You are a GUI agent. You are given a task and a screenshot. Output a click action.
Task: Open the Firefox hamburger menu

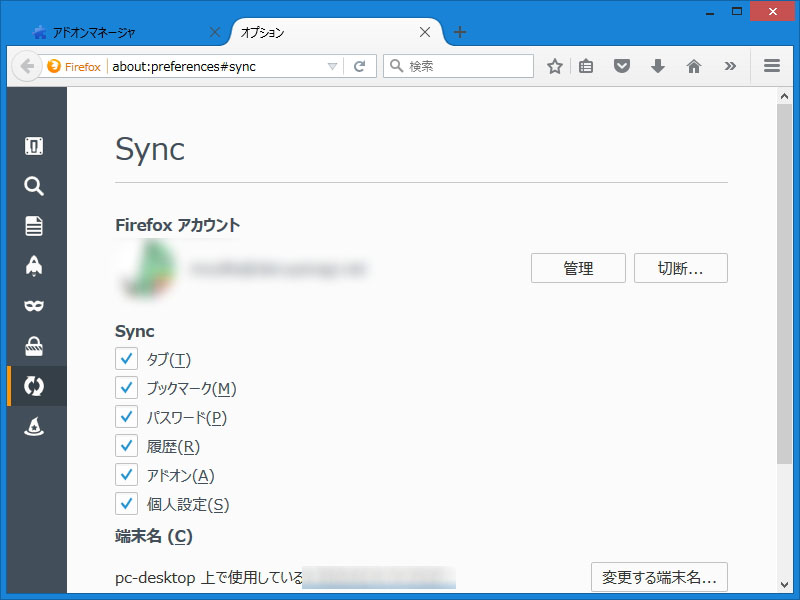tap(772, 66)
